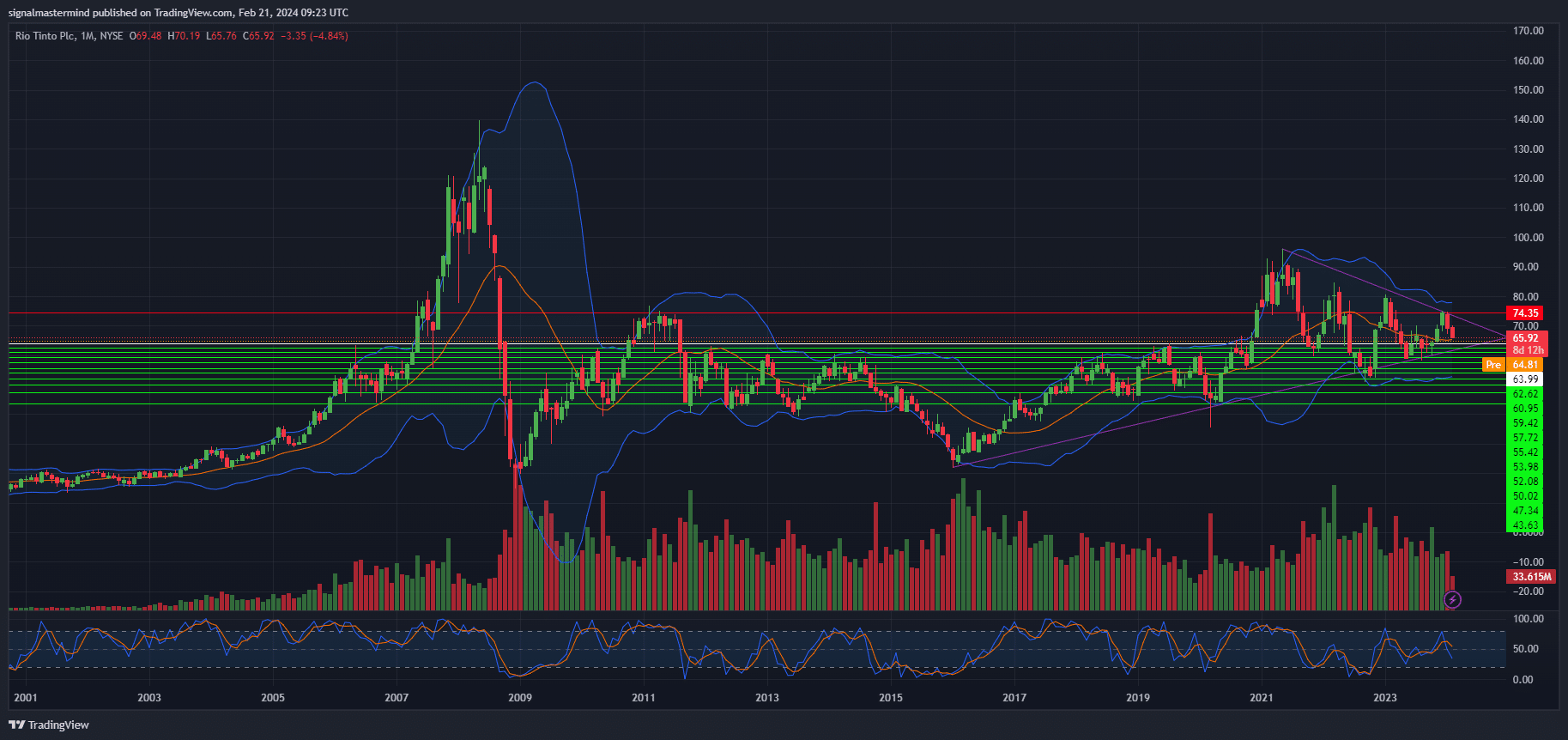The height and width of the screenshot is (740, 1568).
Task: Click the 150.00 price axis label
Action: pyautogui.click(x=1528, y=90)
